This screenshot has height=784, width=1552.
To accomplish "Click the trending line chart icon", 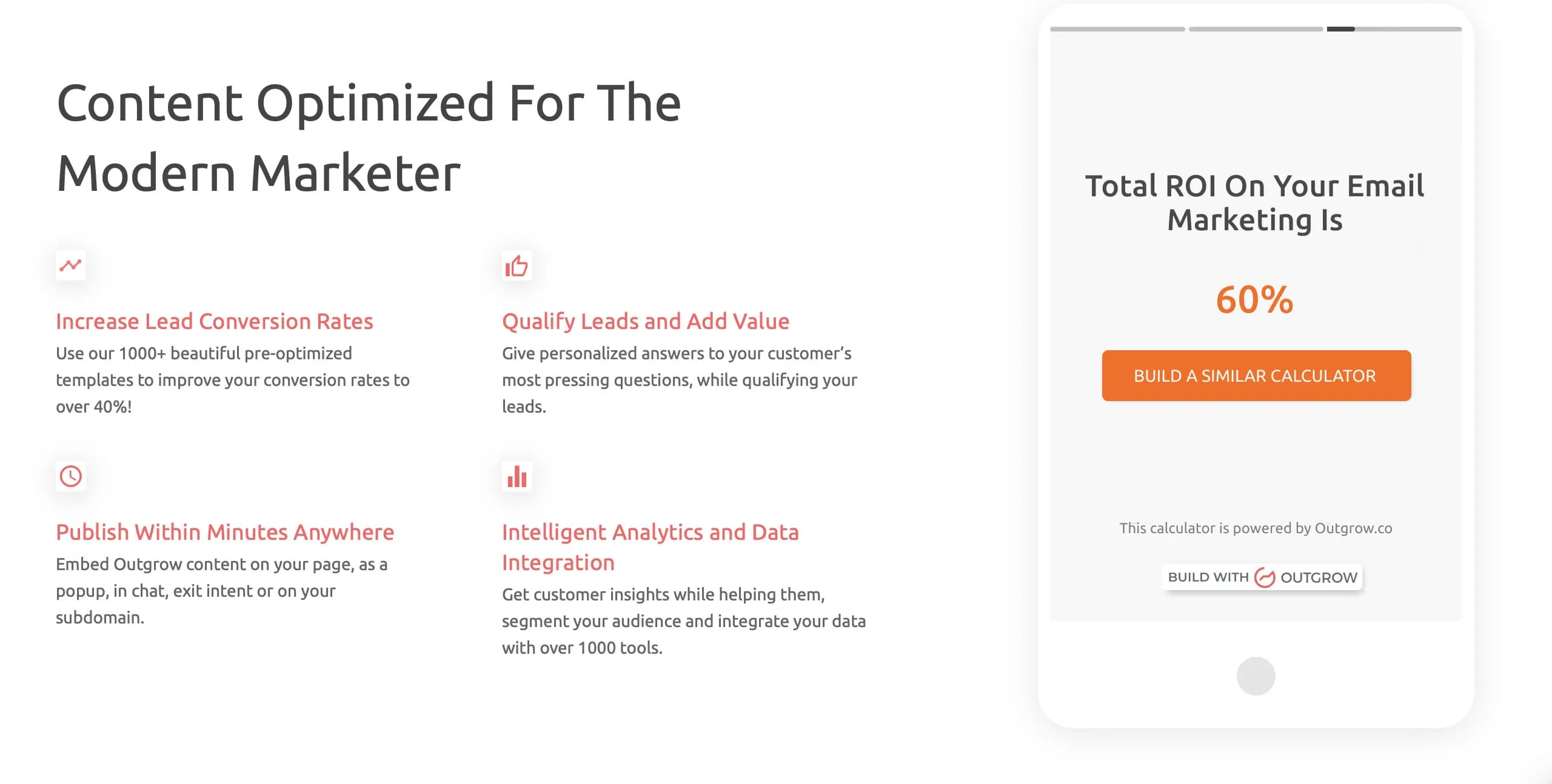I will [70, 265].
